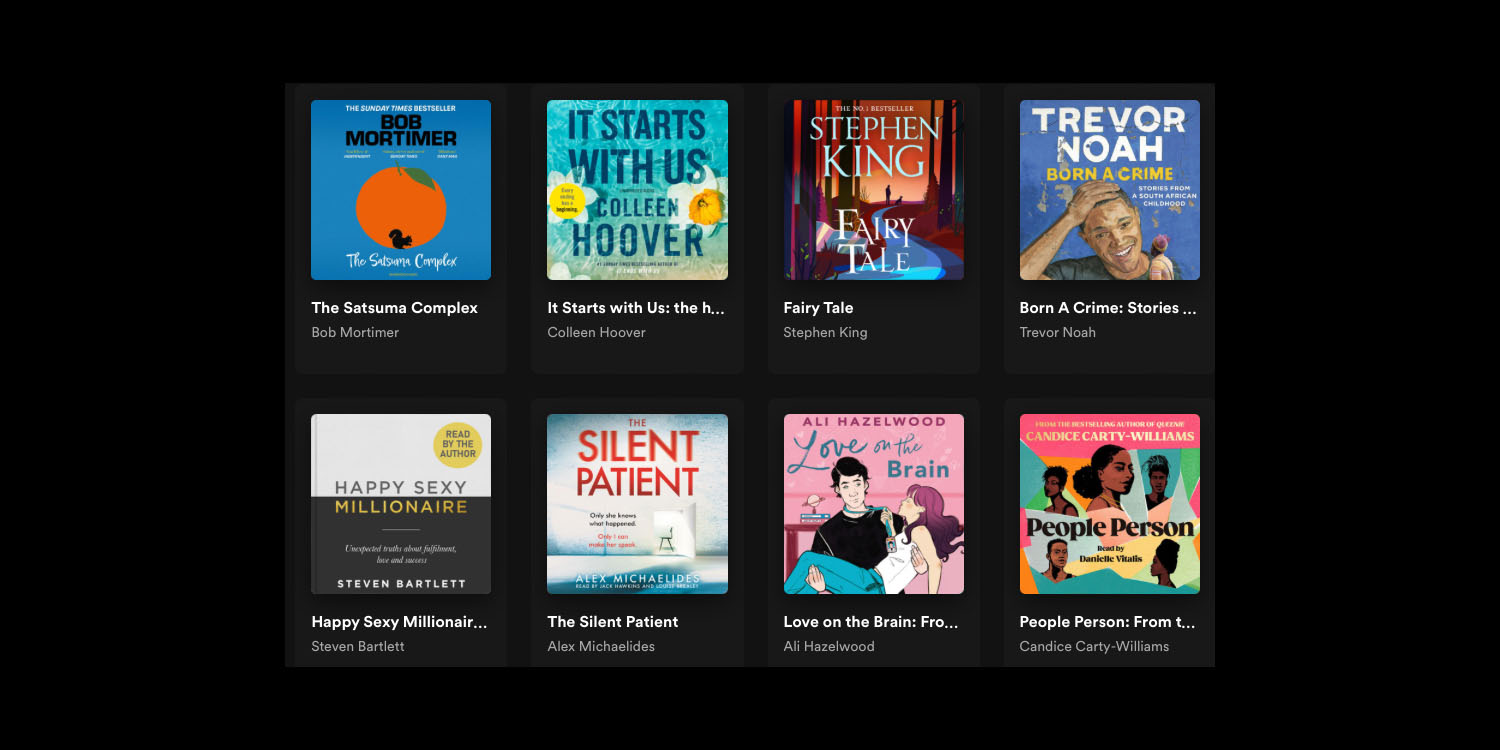Click the "Love on the Brain" title text
This screenshot has width=1500, height=750.
[871, 622]
